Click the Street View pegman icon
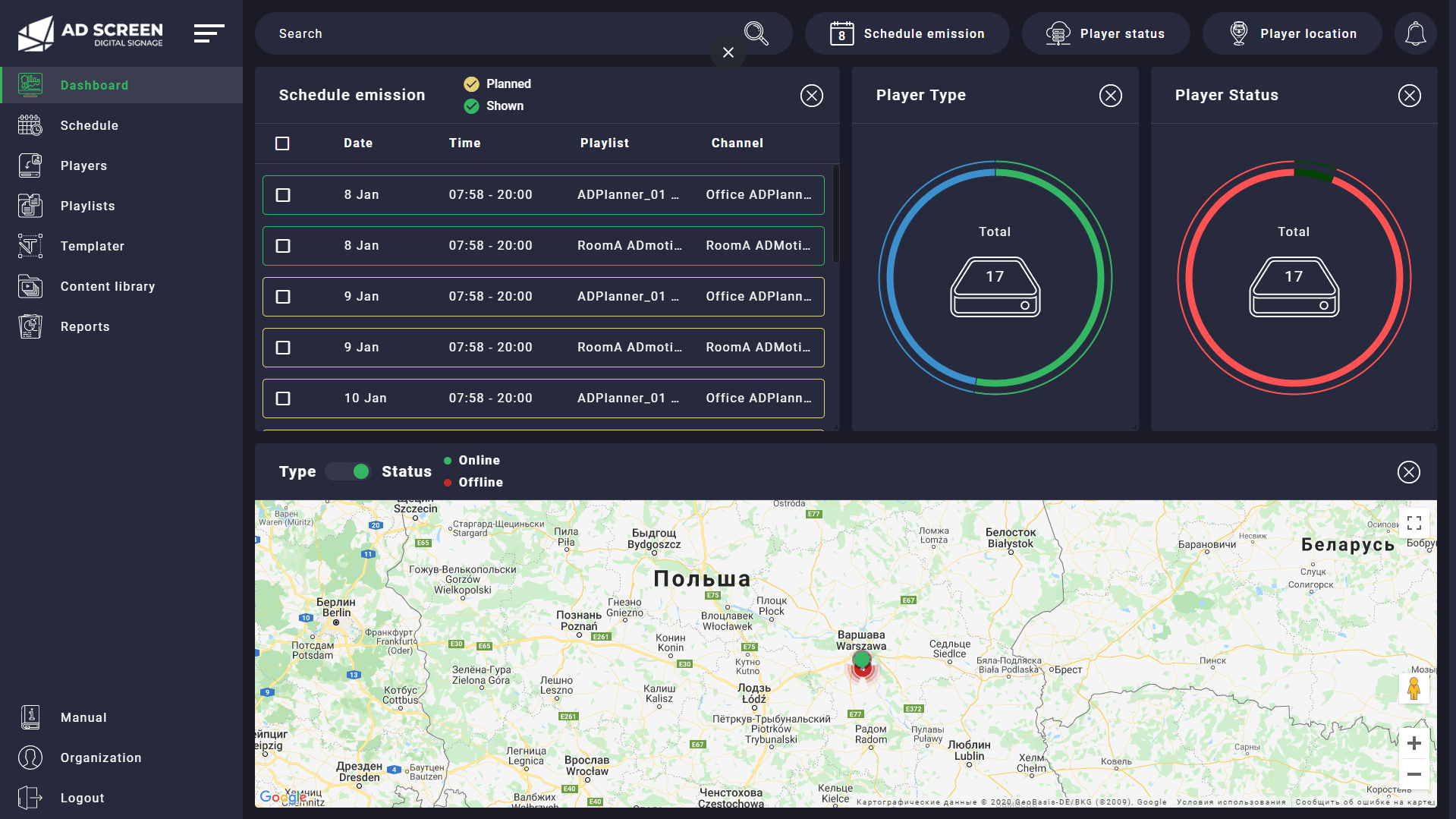The height and width of the screenshot is (819, 1456). point(1414,688)
